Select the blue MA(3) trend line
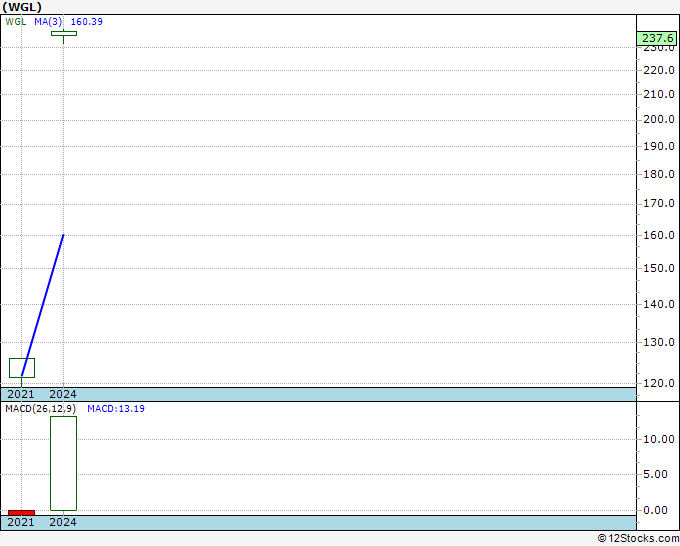The image size is (680, 546). (x=42, y=305)
